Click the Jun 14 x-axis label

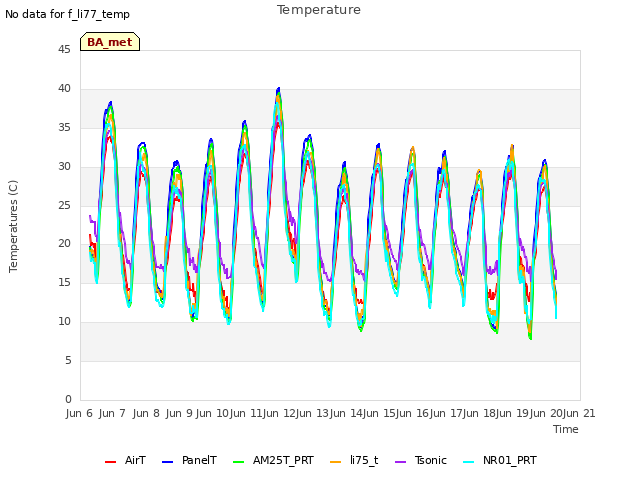346,413
